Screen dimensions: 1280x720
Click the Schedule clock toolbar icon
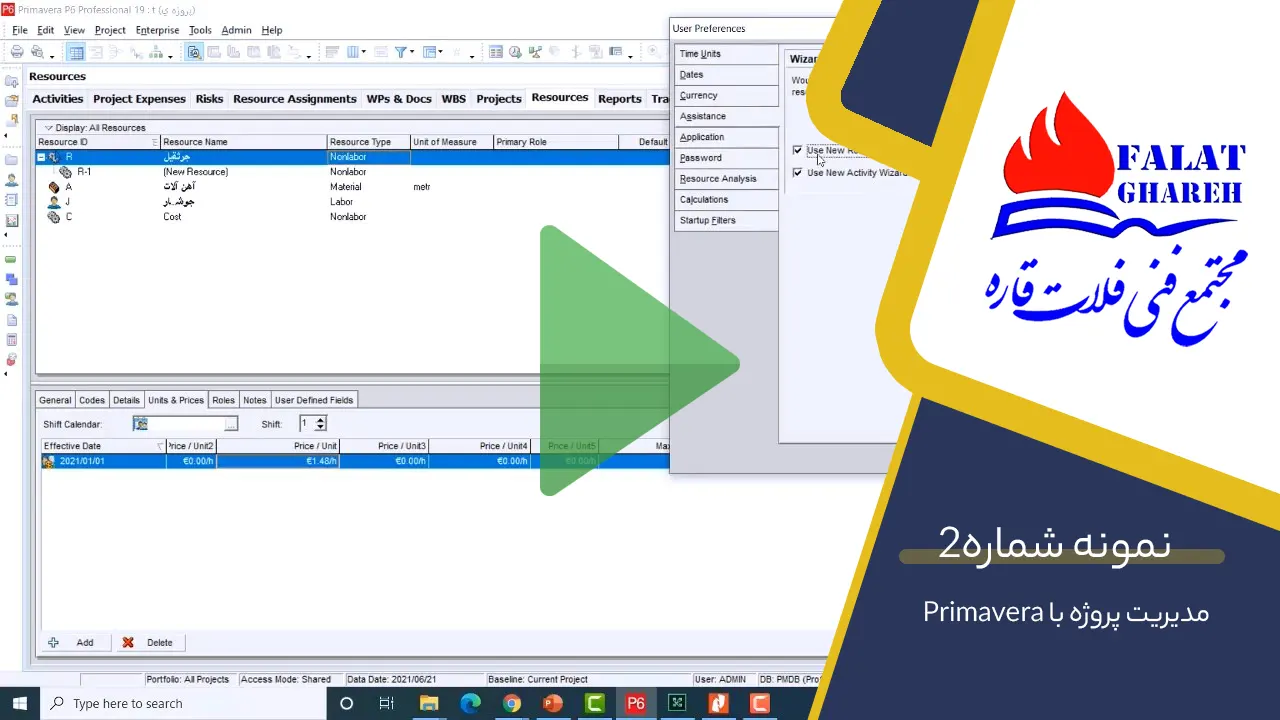pyautogui.click(x=515, y=52)
